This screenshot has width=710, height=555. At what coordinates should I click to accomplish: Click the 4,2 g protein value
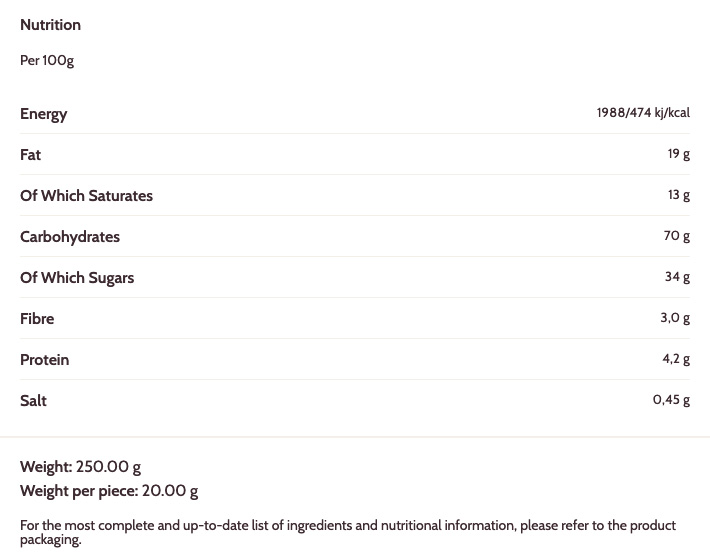[x=676, y=359]
